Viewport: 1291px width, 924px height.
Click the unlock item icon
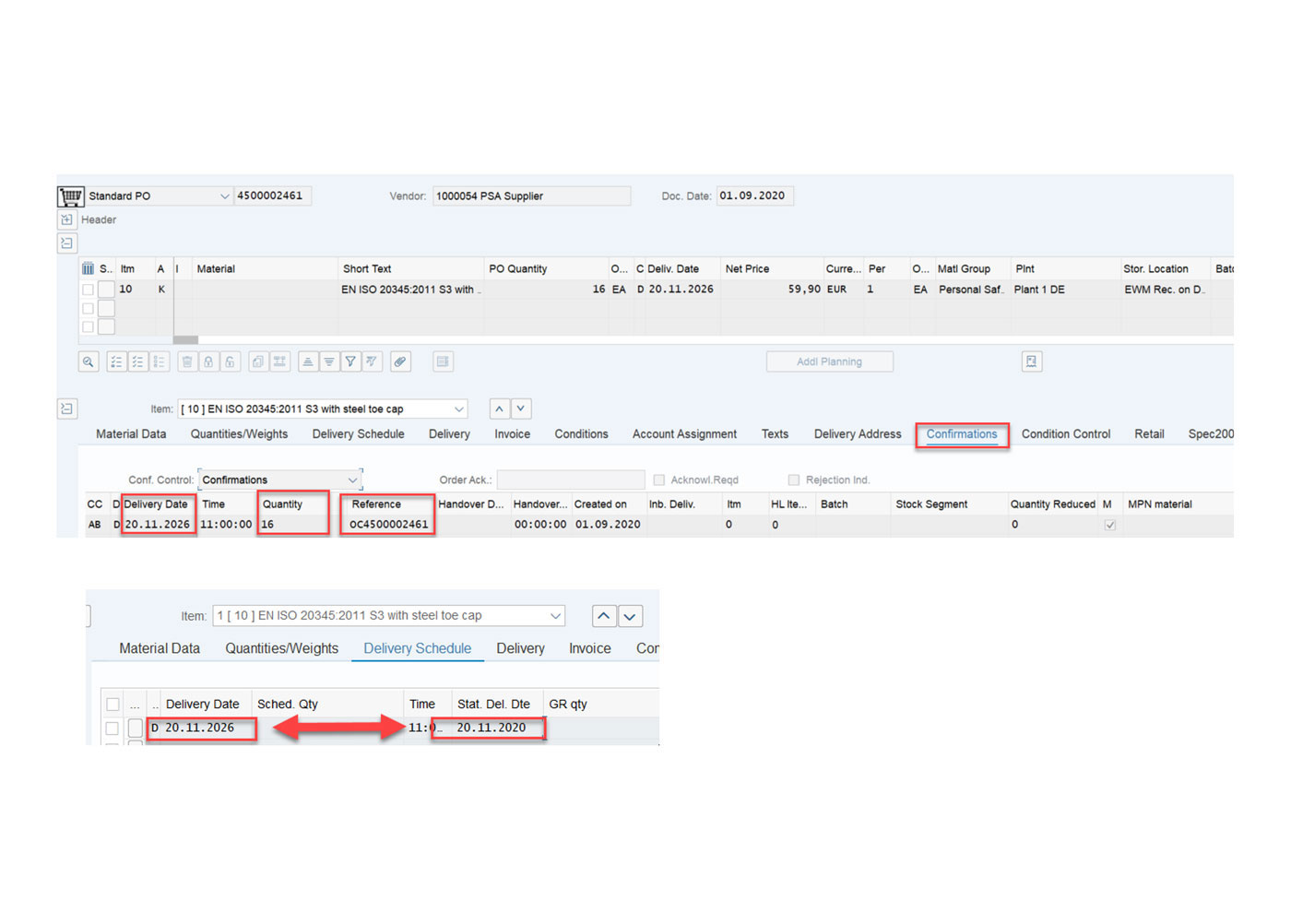230,361
